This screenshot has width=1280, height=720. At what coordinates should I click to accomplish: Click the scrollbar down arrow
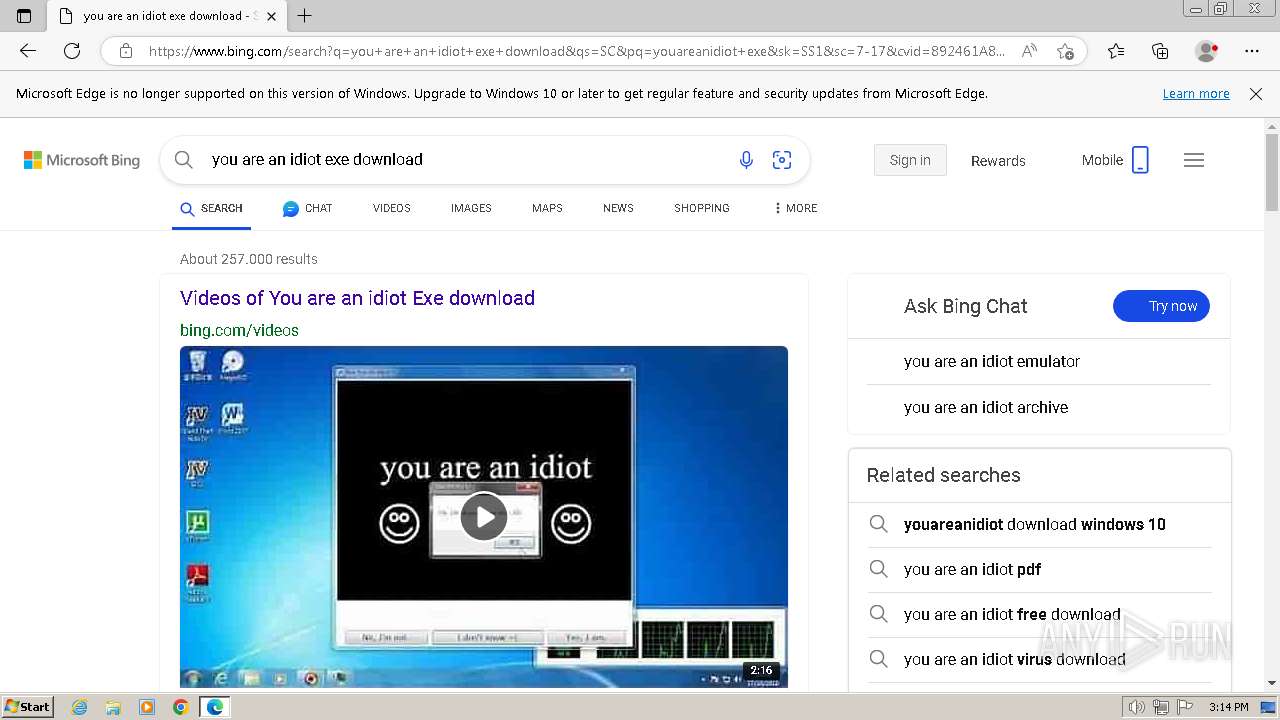tap(1272, 684)
